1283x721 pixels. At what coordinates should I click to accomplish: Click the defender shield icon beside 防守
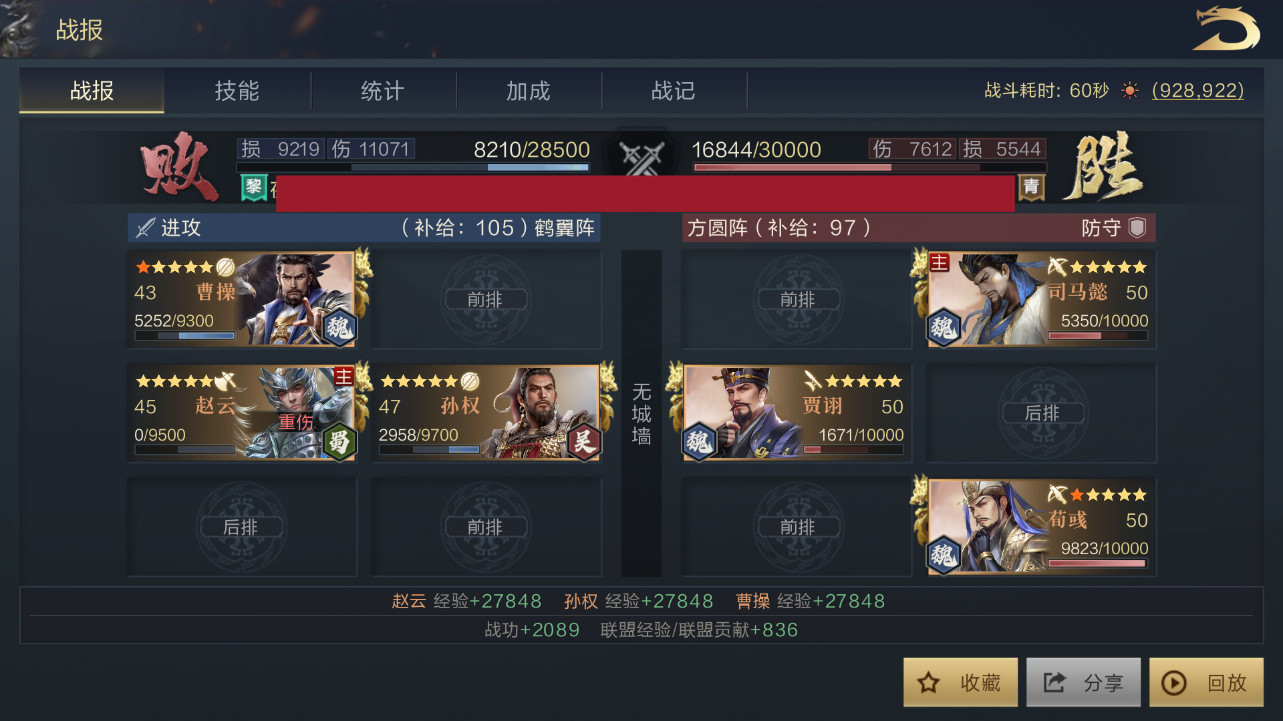1137,227
